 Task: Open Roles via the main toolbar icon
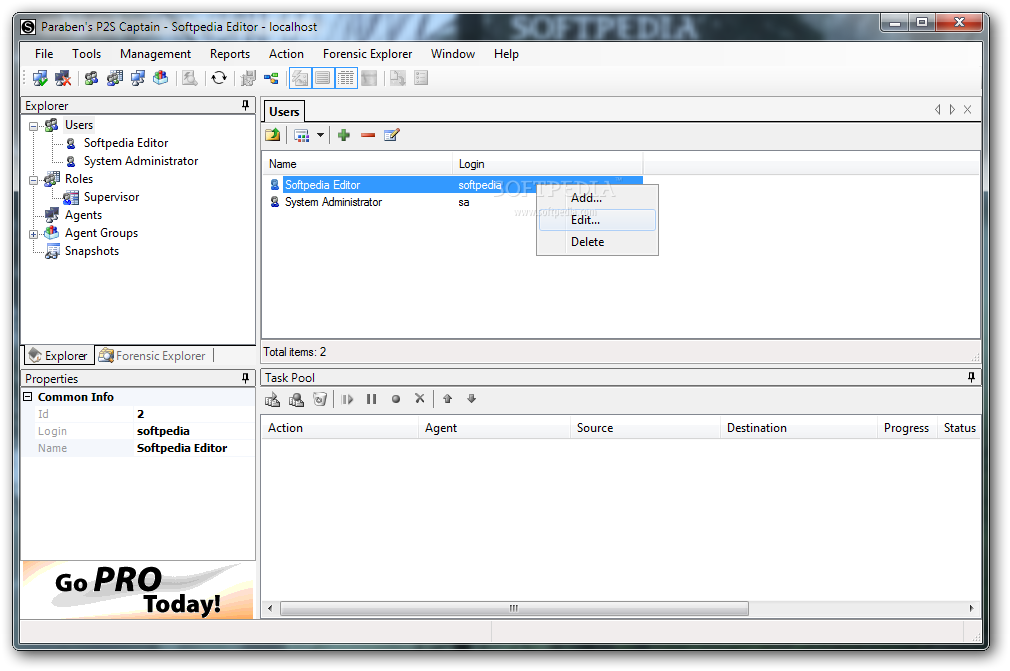point(115,79)
